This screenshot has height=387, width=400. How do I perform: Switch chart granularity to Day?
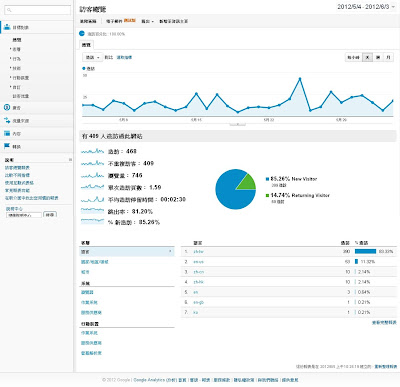pos(367,57)
